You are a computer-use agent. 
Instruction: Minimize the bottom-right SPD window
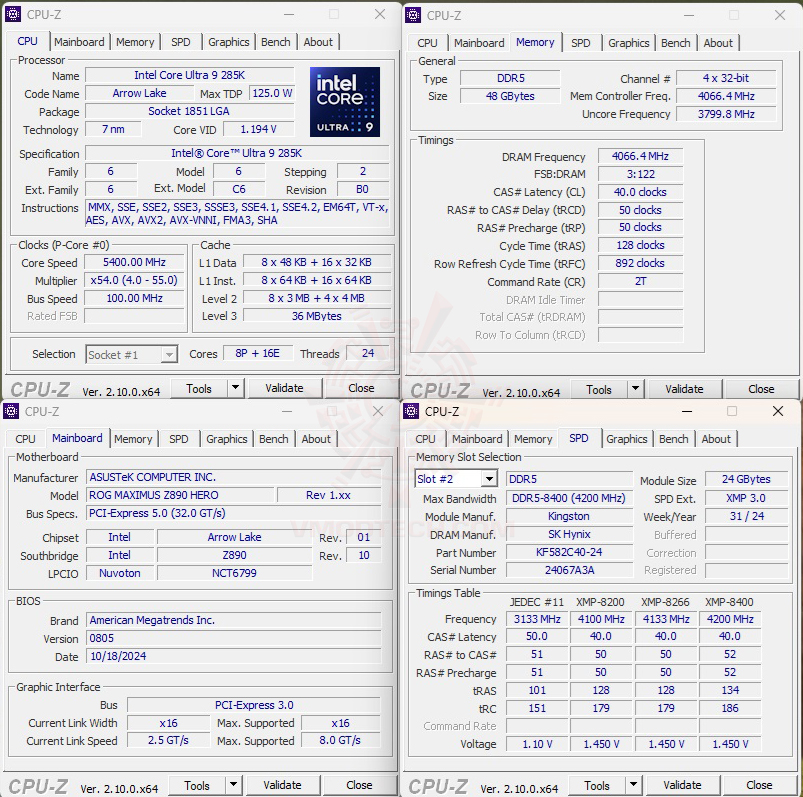coord(687,411)
